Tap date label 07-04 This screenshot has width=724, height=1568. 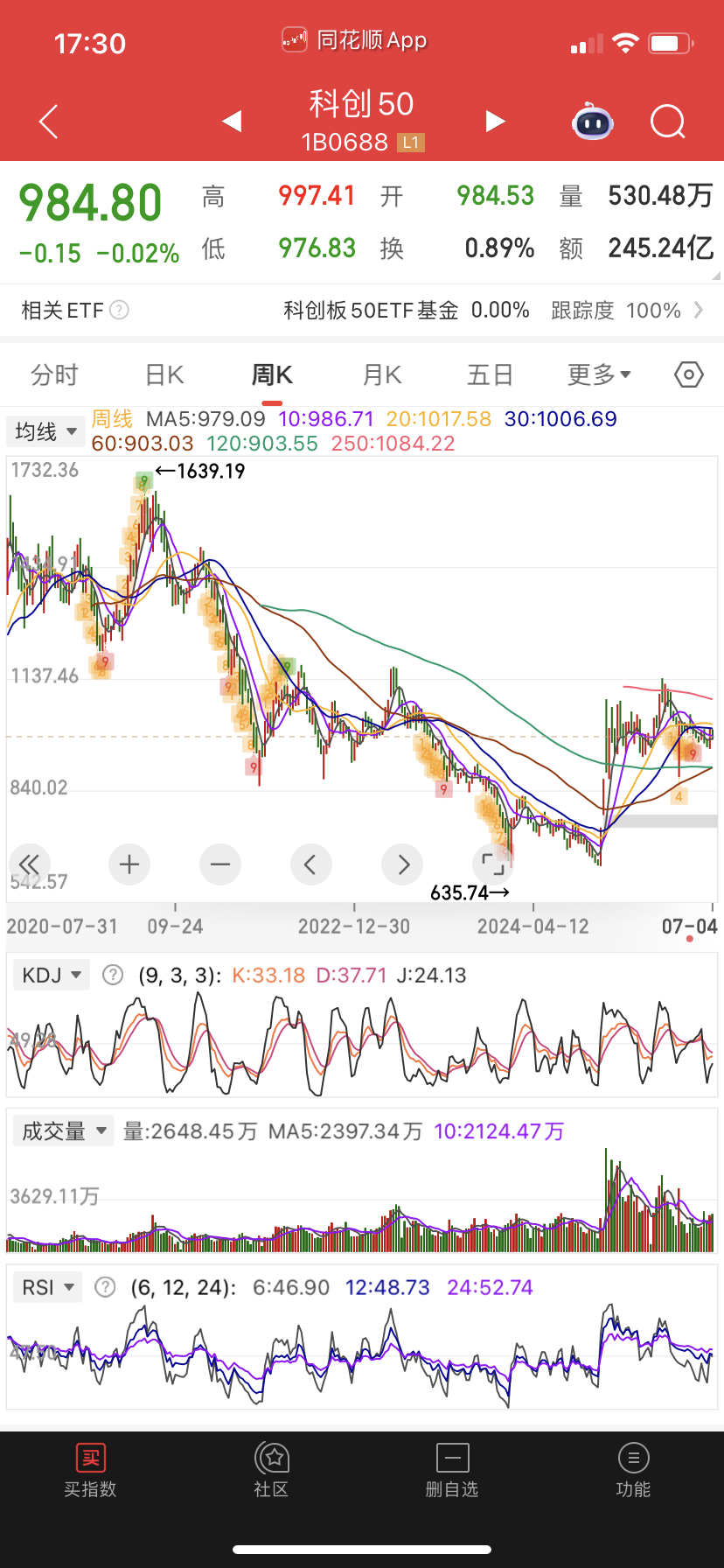690,927
